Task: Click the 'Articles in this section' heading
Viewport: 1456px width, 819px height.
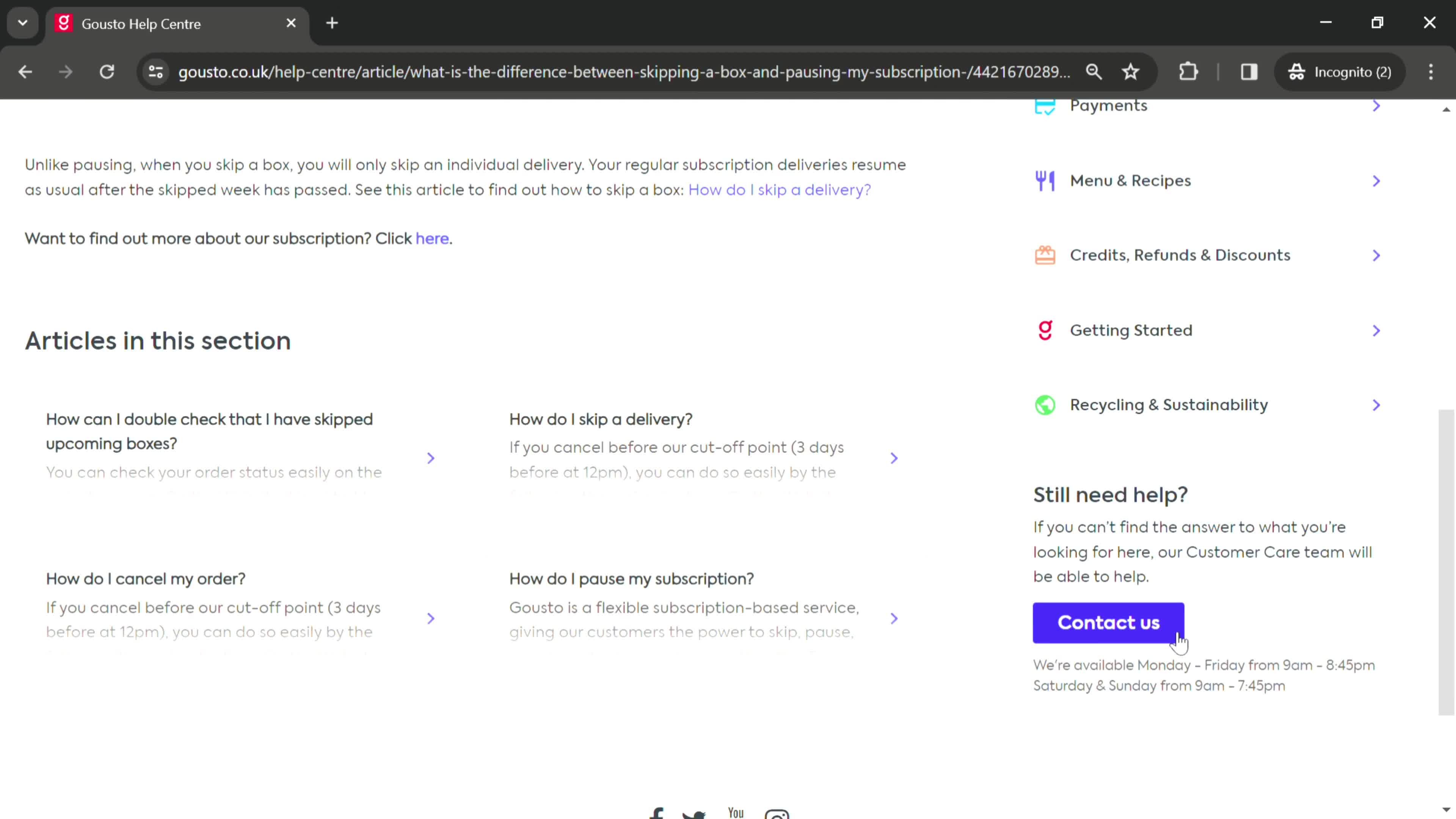Action: tap(158, 341)
